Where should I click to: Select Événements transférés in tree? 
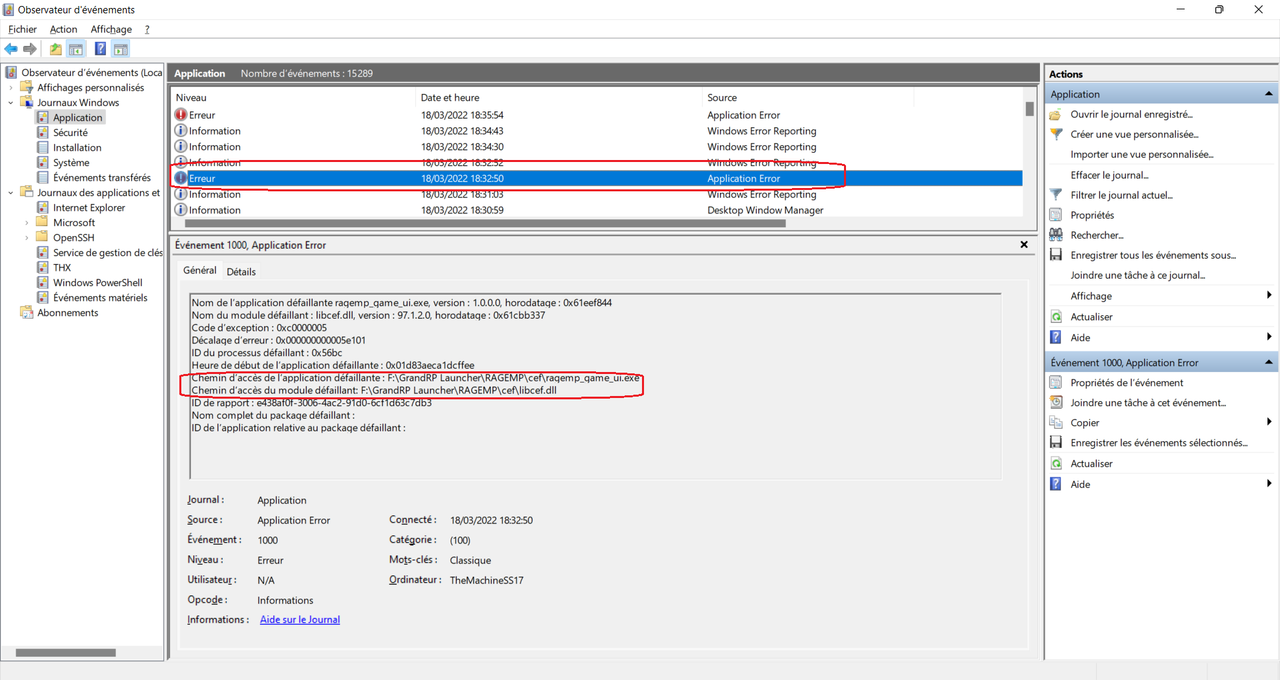[x=102, y=177]
